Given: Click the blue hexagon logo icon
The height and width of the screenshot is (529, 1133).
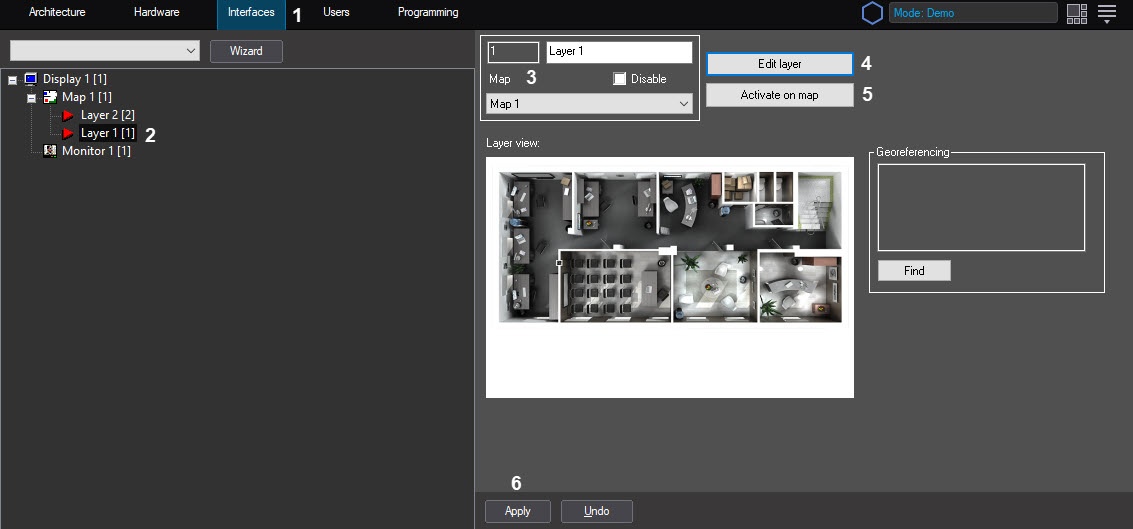Looking at the screenshot, I should 872,13.
